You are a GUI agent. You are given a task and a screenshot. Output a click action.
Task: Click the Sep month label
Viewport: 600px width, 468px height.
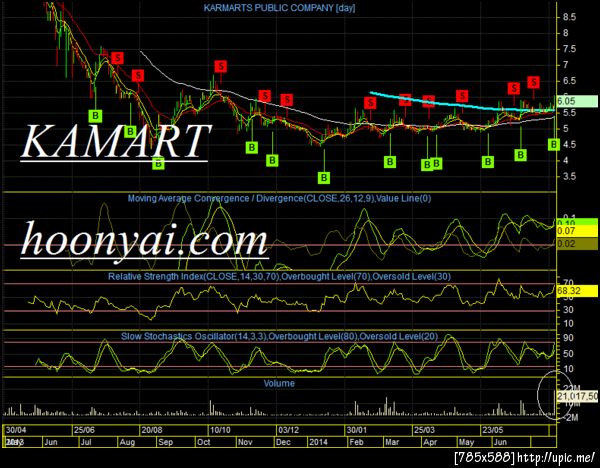tap(166, 442)
